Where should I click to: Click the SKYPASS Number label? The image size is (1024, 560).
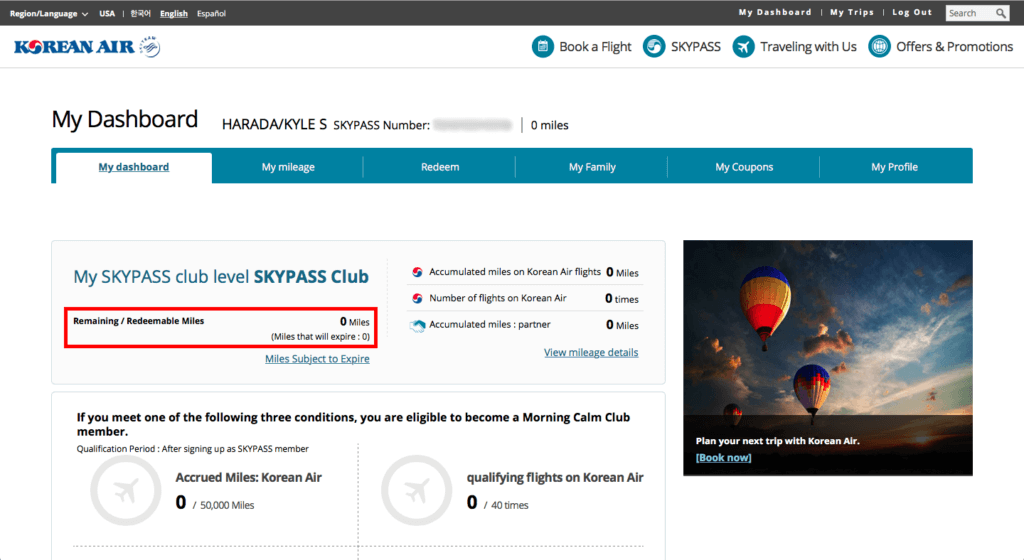pyautogui.click(x=382, y=125)
